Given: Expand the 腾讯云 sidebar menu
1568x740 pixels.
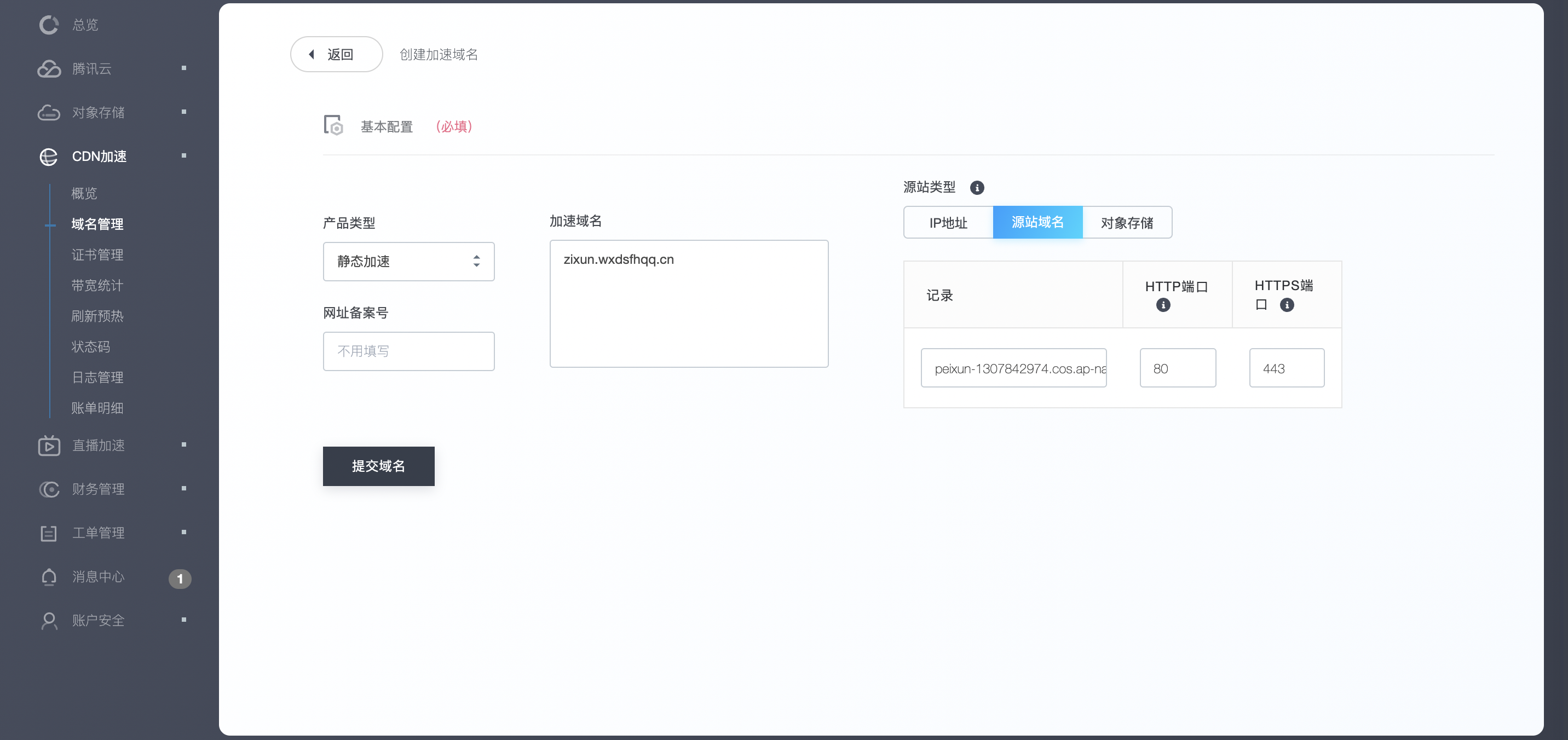Looking at the screenshot, I should [184, 68].
